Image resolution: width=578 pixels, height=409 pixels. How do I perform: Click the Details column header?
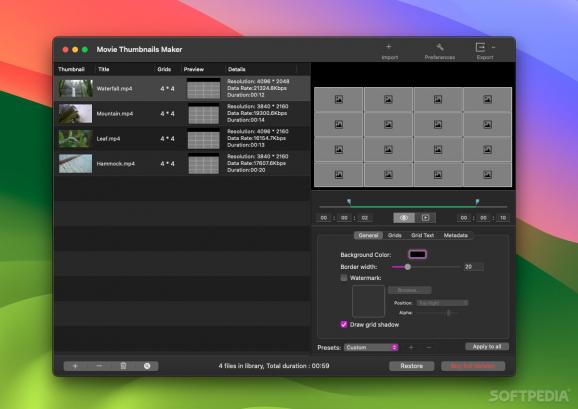(237, 69)
